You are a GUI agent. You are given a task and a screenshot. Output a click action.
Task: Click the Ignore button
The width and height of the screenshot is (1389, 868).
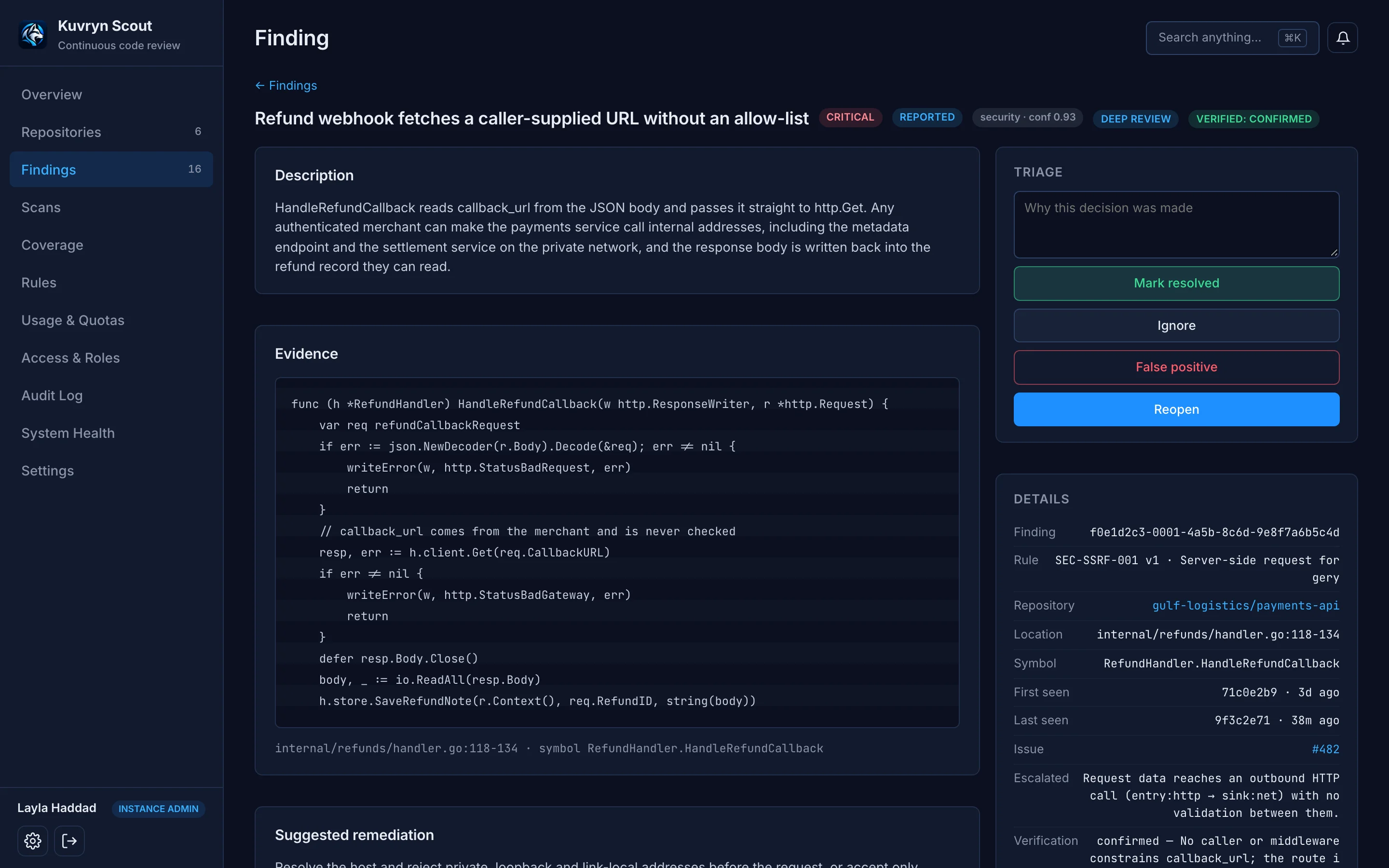tap(1176, 325)
